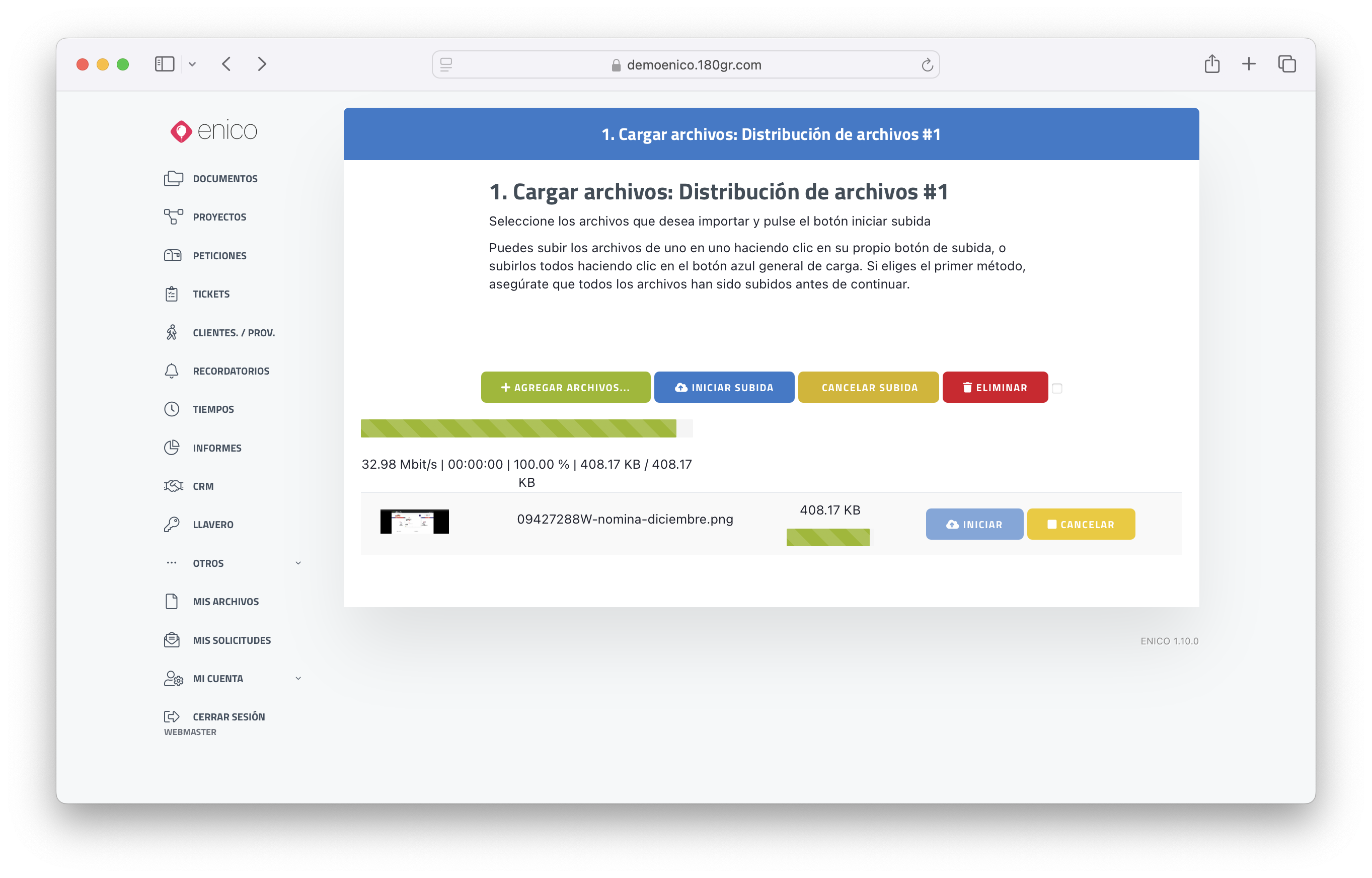Open Mis Archivos menu item

(x=225, y=602)
